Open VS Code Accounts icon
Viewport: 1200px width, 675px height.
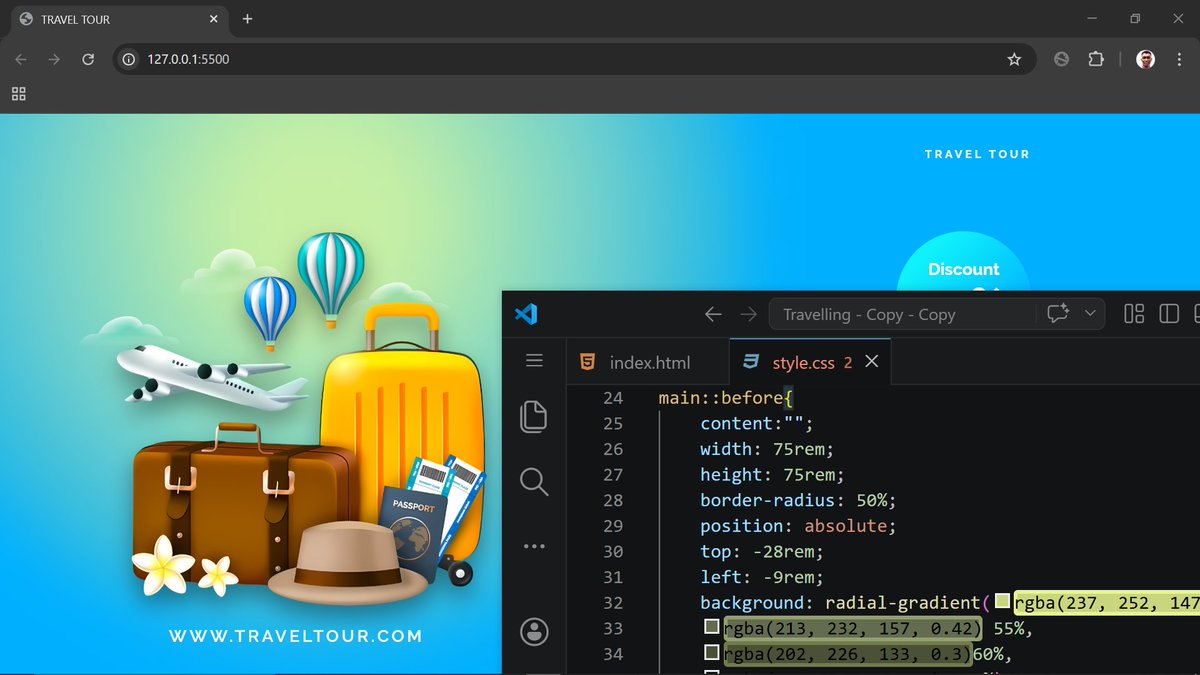(x=534, y=632)
